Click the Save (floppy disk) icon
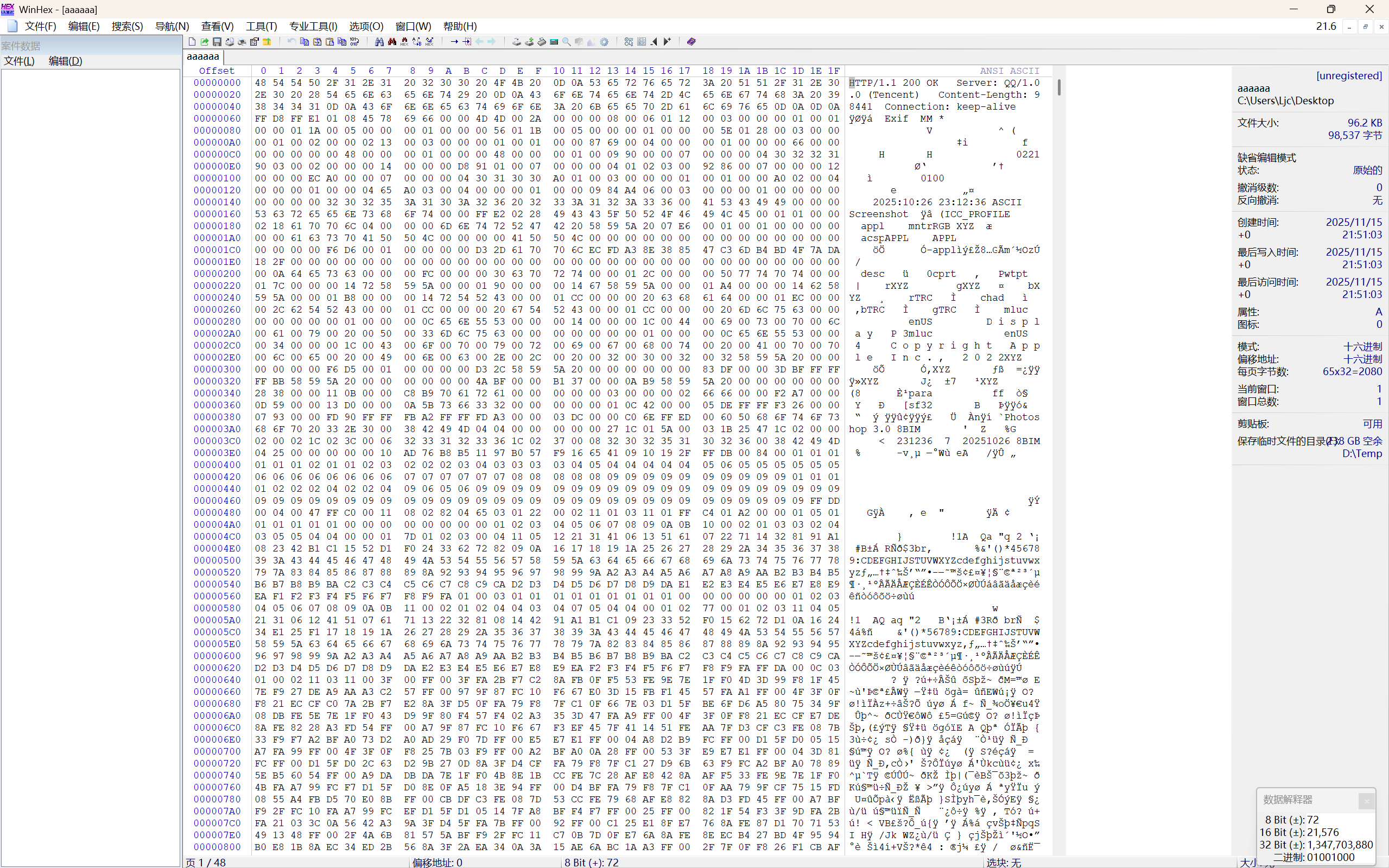 pyautogui.click(x=217, y=42)
